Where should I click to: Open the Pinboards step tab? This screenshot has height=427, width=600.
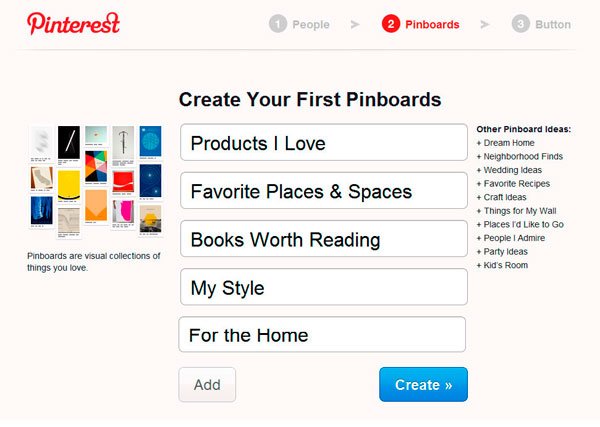(433, 24)
